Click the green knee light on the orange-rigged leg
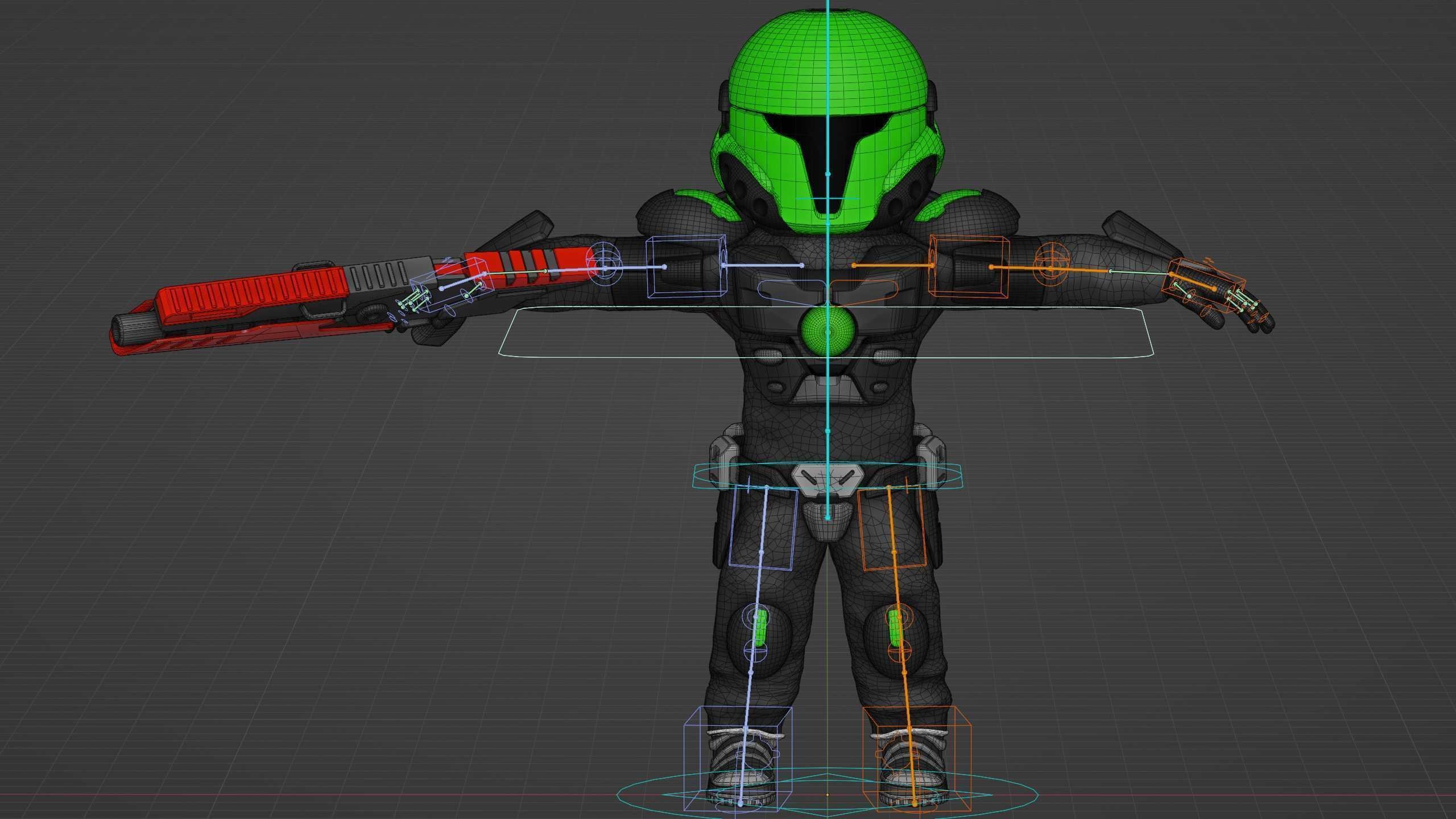1456x819 pixels. pyautogui.click(x=896, y=628)
